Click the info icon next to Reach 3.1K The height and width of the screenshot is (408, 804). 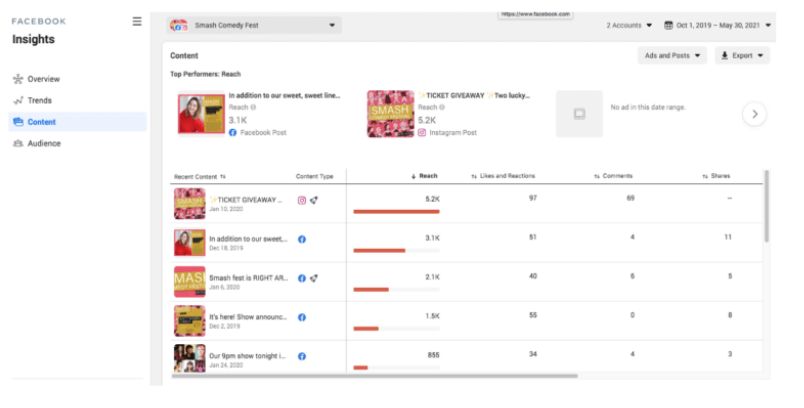click(253, 107)
